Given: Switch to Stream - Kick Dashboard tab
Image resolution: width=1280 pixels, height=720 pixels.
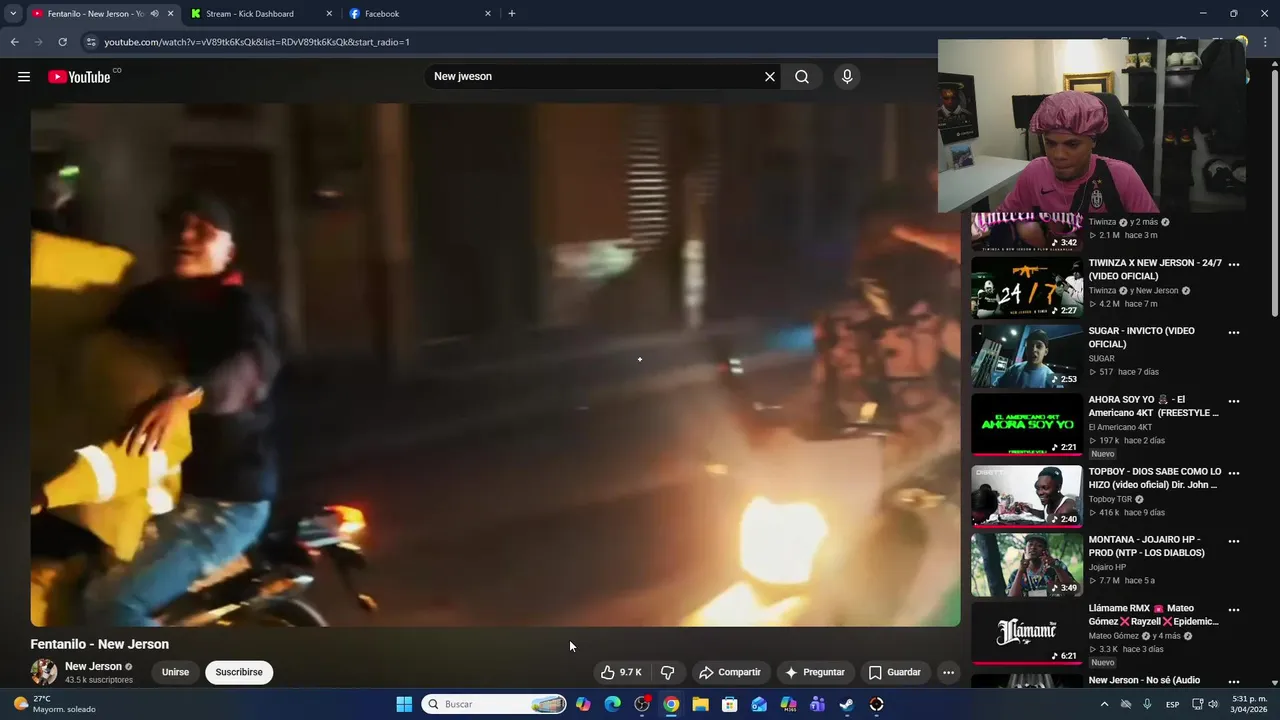Looking at the screenshot, I should click(x=258, y=14).
